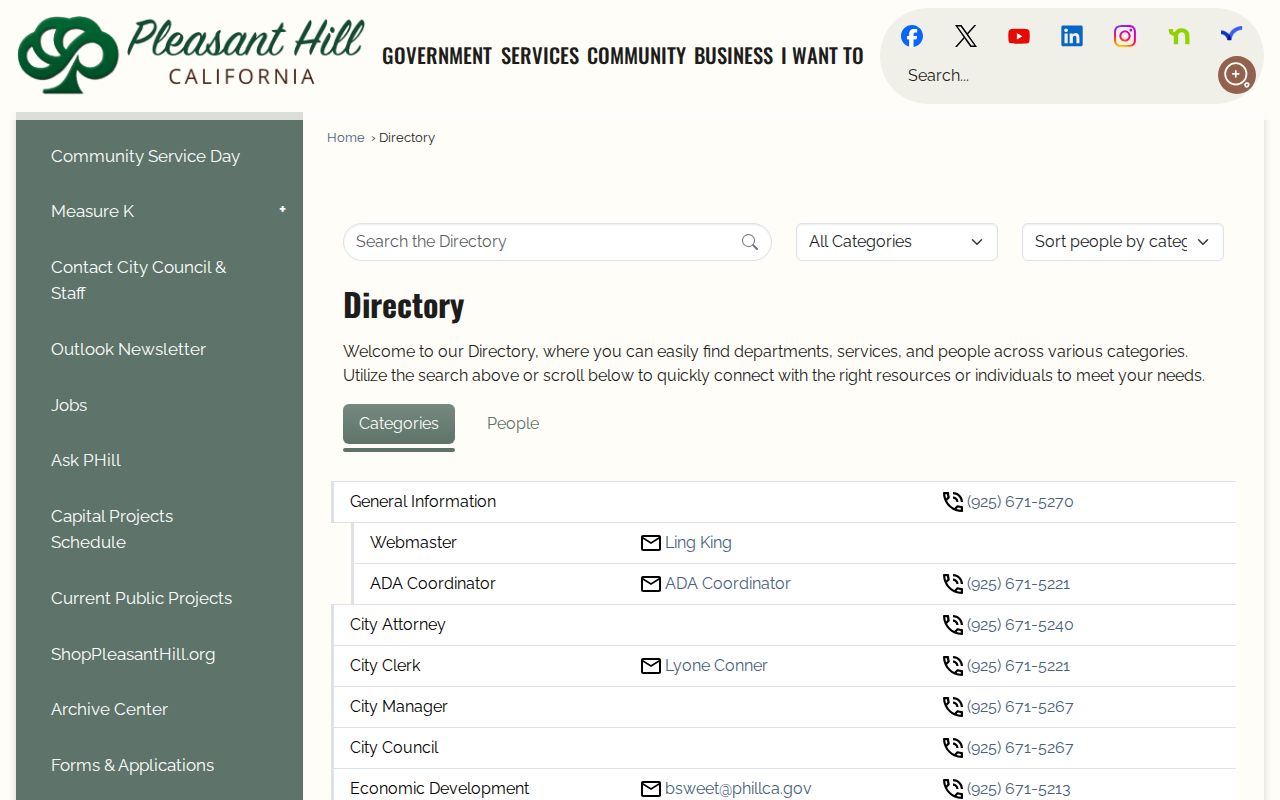Open ShopPleasantHill.org sidebar link
The height and width of the screenshot is (800, 1280).
tap(133, 654)
